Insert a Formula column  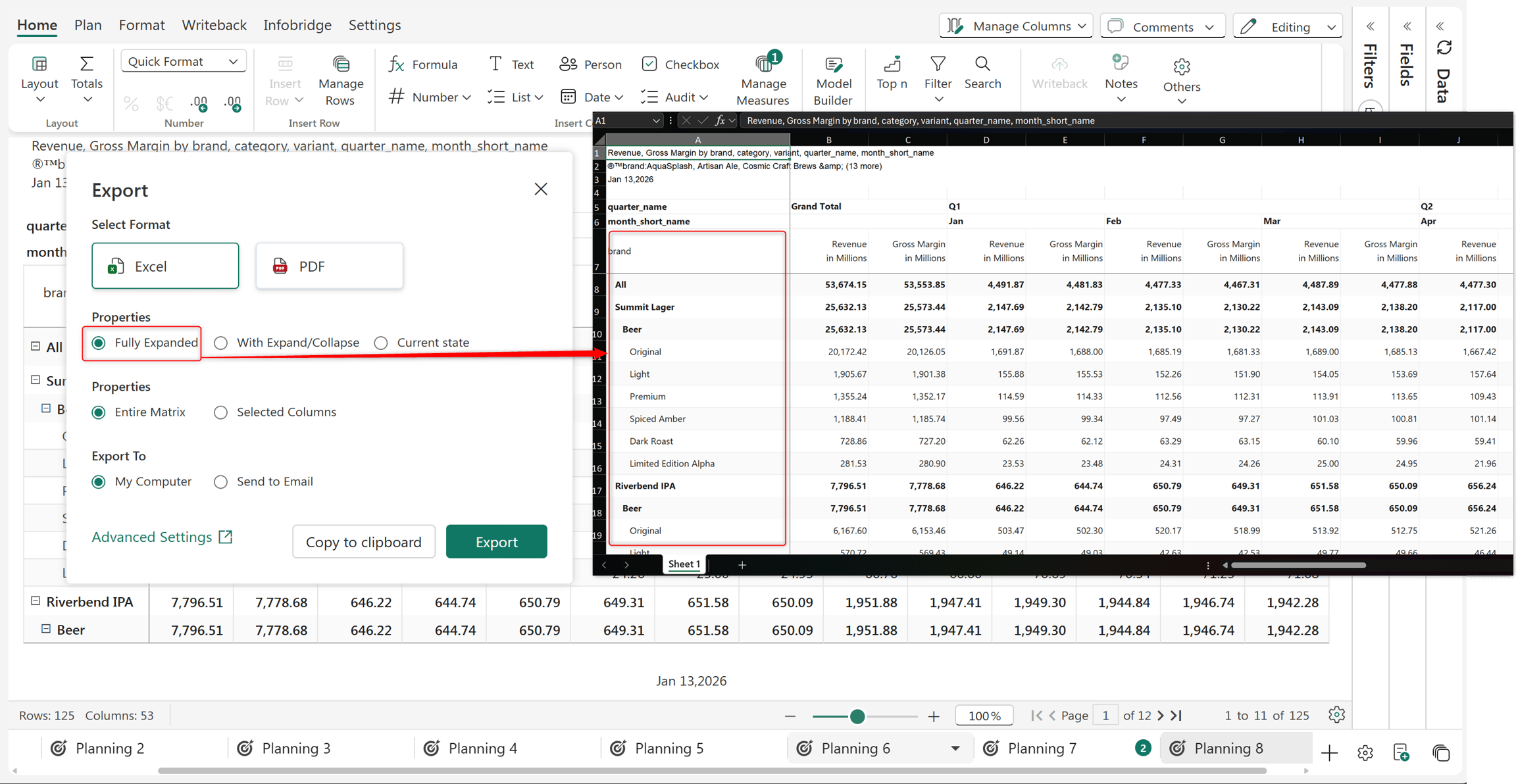[423, 64]
